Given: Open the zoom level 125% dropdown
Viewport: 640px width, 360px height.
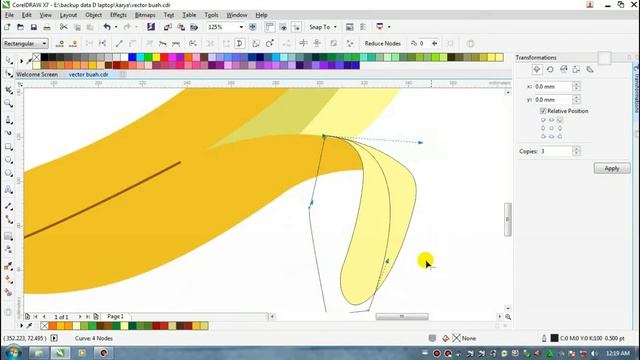Looking at the screenshot, I should coord(241,27).
